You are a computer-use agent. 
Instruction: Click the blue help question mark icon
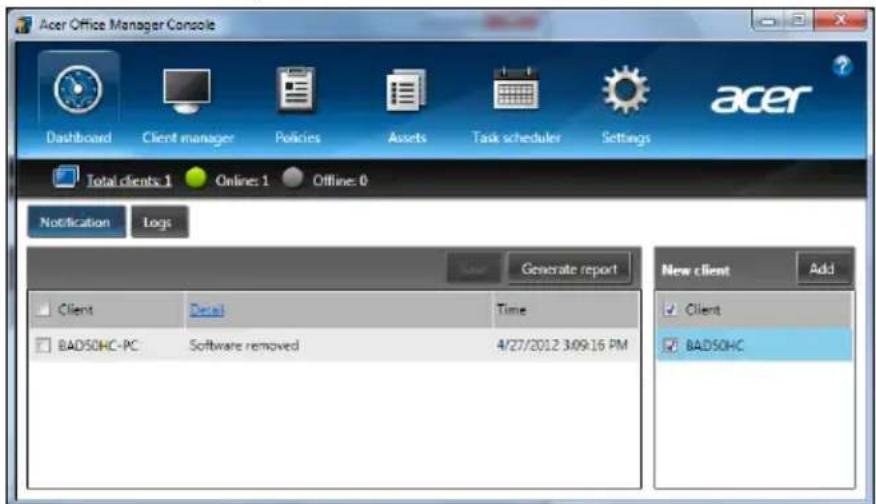coord(842,66)
